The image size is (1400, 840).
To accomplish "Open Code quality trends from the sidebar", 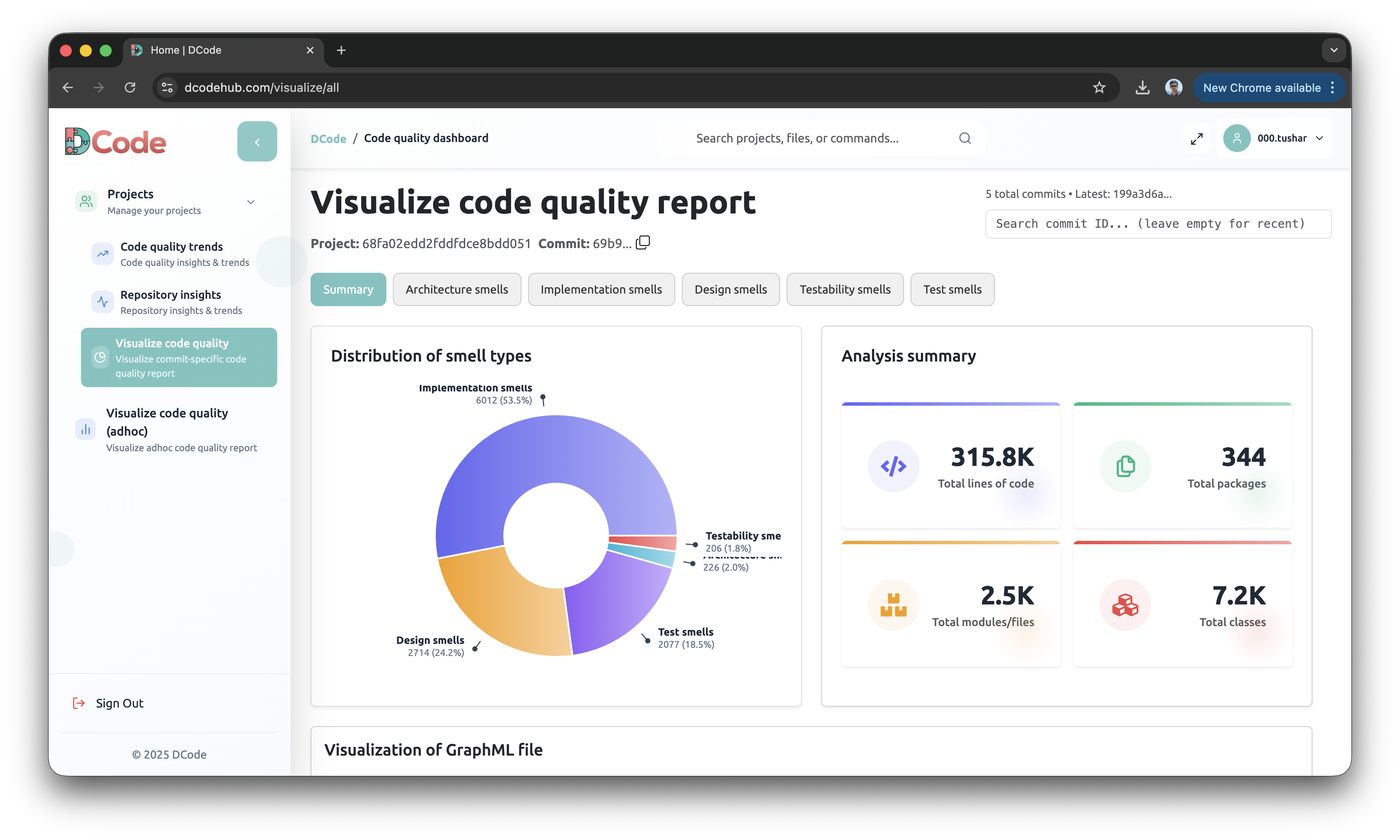I will (x=172, y=254).
